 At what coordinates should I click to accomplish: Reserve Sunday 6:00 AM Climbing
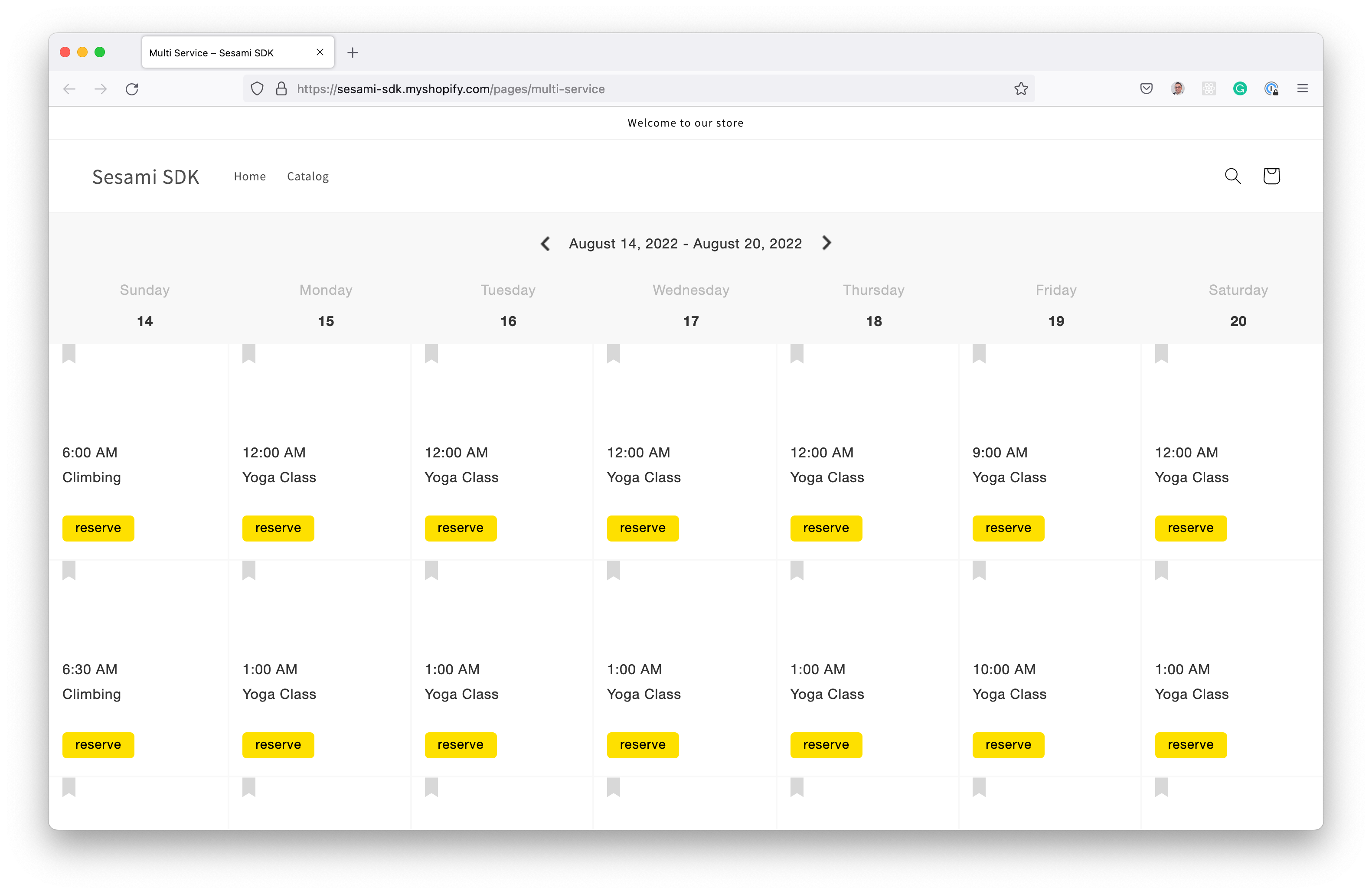98,528
